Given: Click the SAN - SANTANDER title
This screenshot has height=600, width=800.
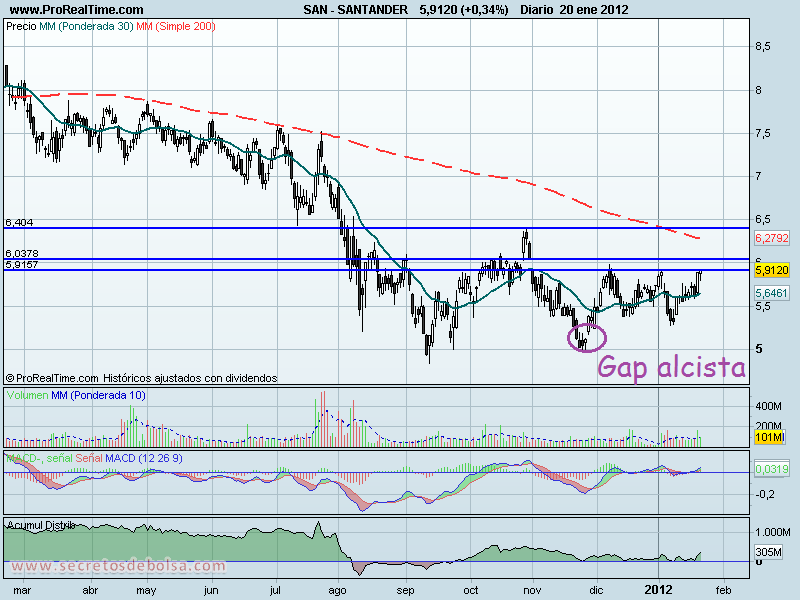Looking at the screenshot, I should 356,9.
